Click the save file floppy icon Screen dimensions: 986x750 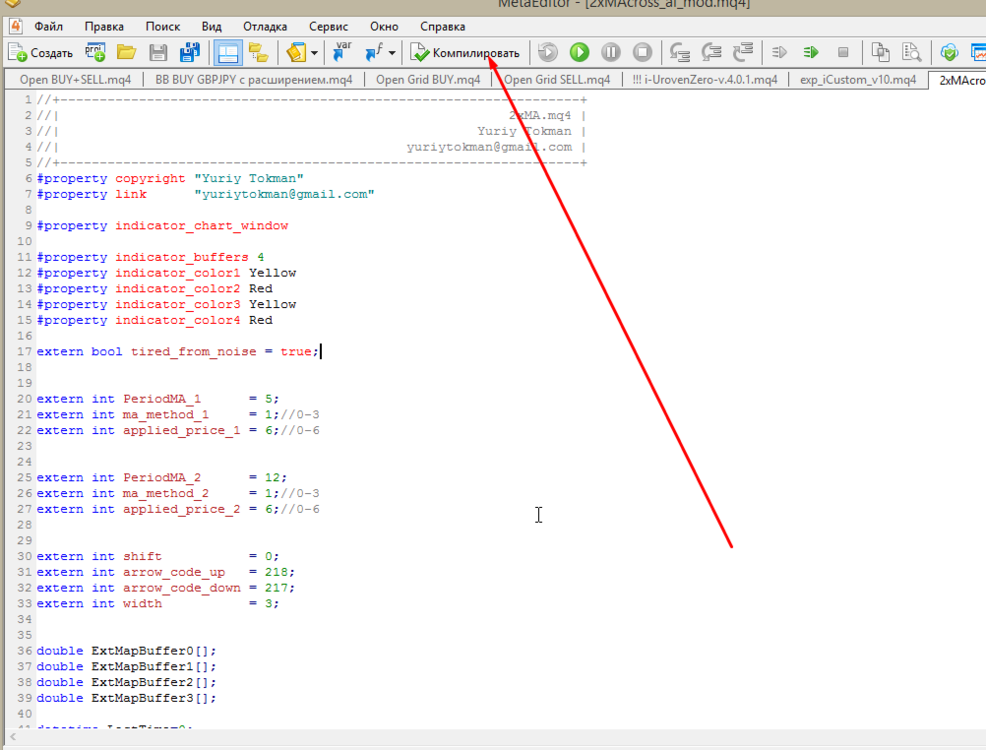(158, 53)
